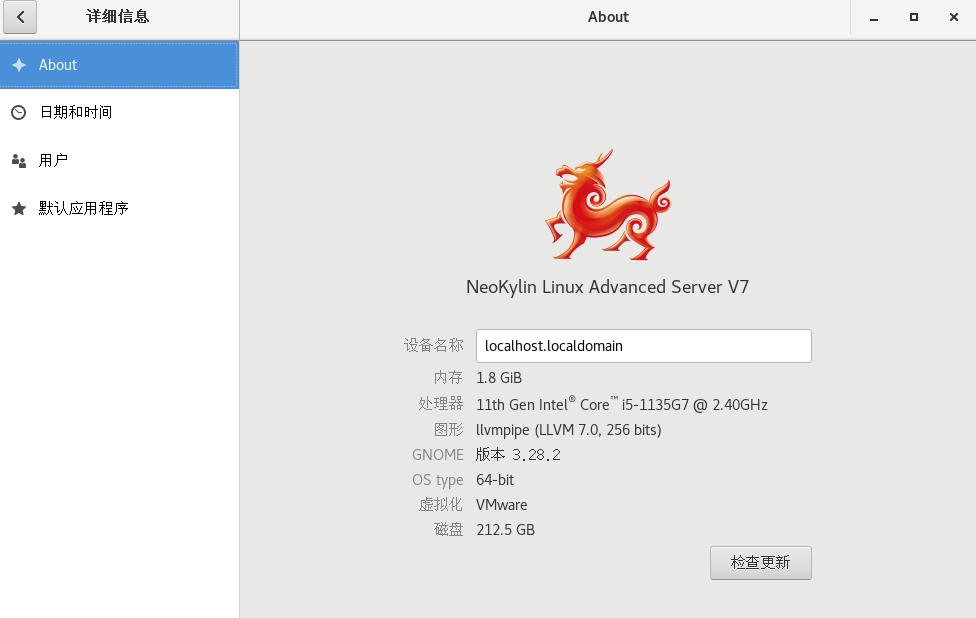Open the 用户 panel
The height and width of the screenshot is (618, 976).
(119, 161)
